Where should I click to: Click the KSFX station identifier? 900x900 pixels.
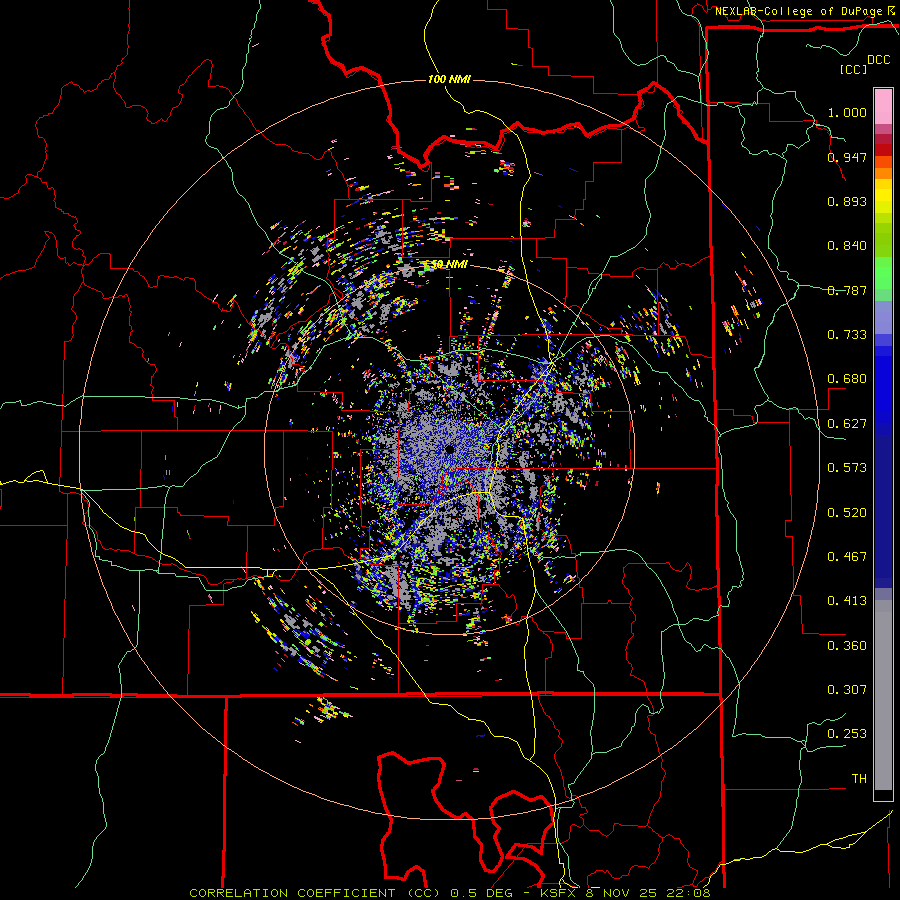[x=560, y=893]
